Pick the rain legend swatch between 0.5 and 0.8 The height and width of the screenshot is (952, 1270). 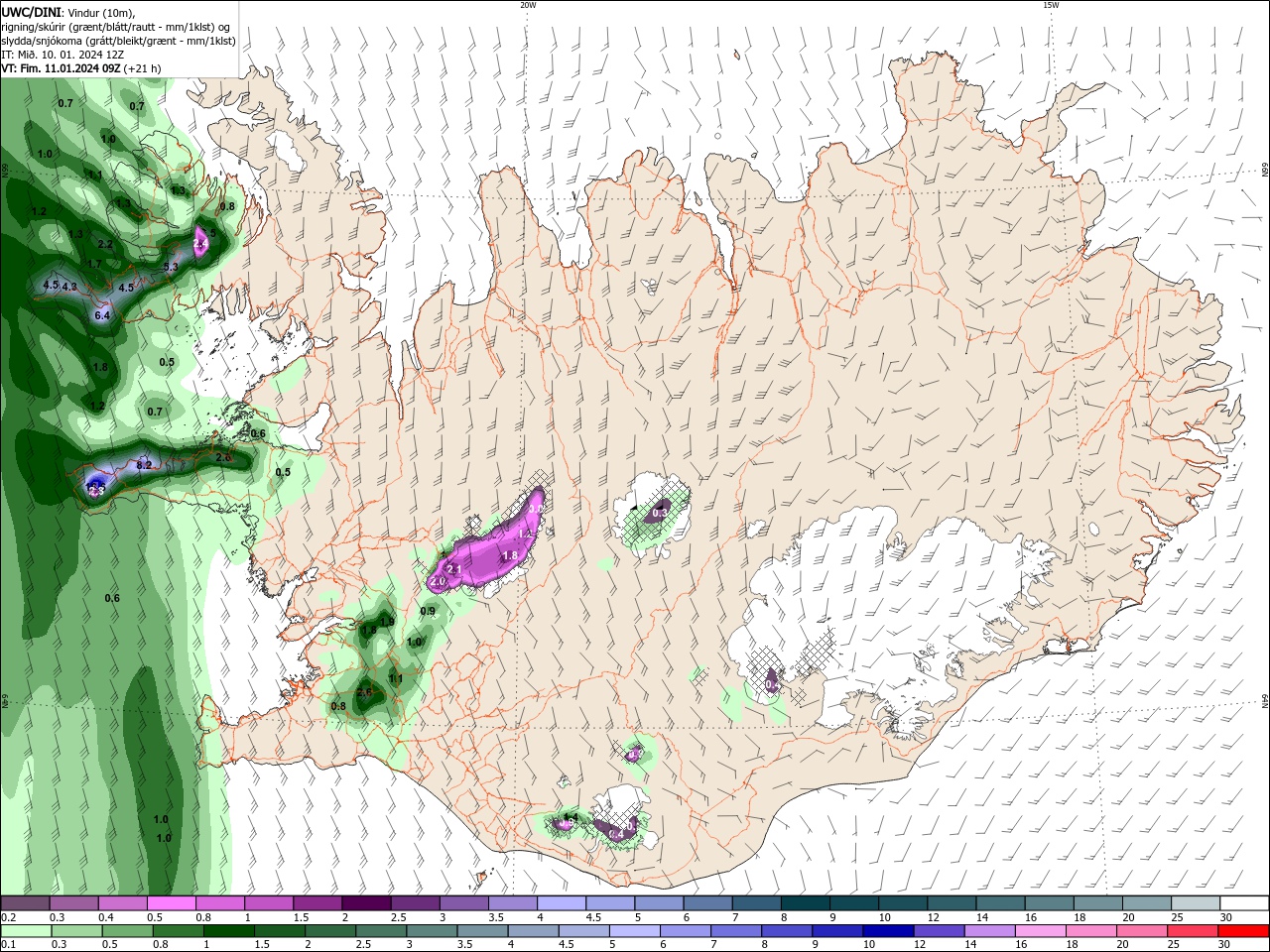point(127,931)
